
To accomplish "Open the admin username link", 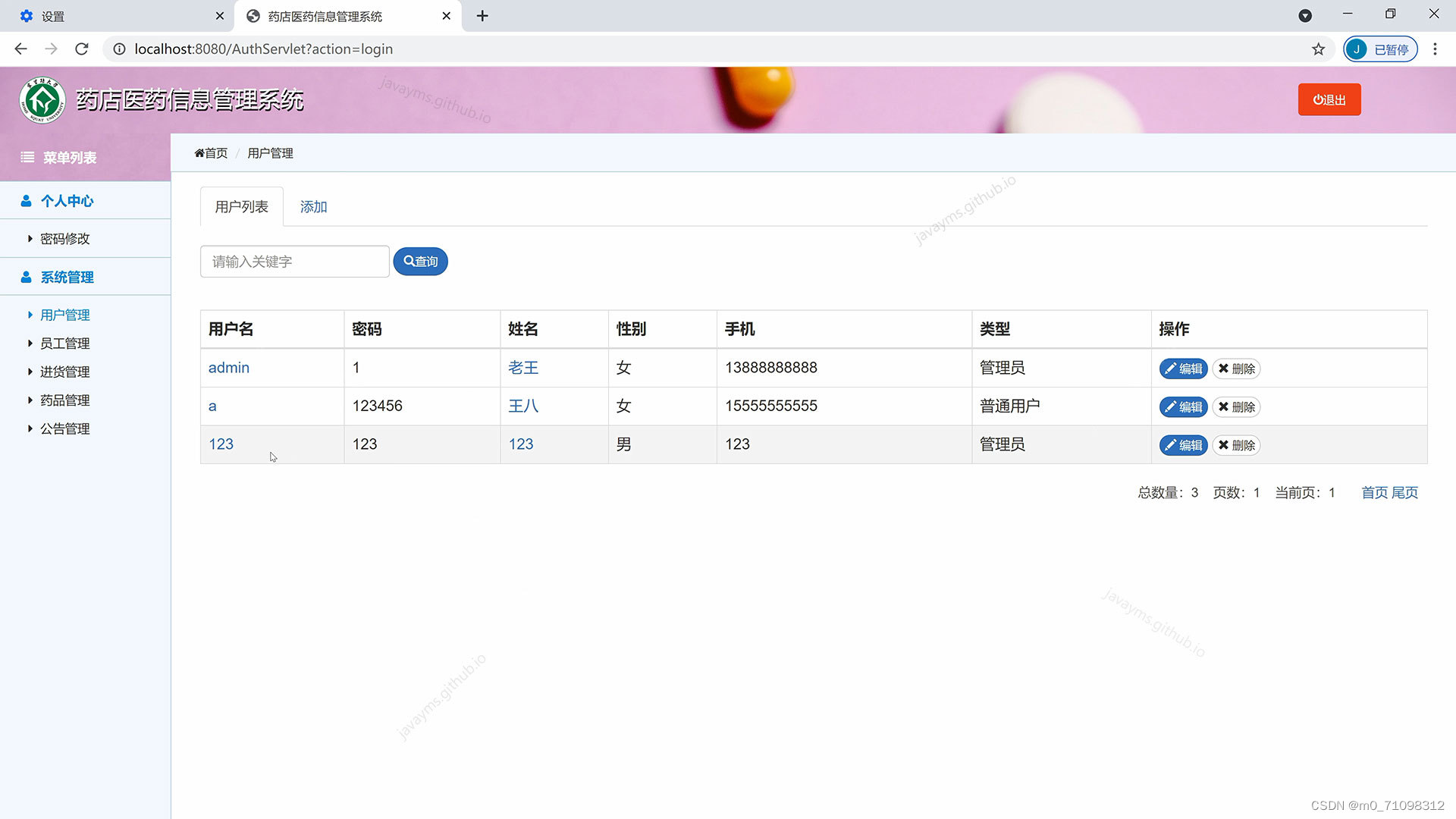I will [x=228, y=368].
